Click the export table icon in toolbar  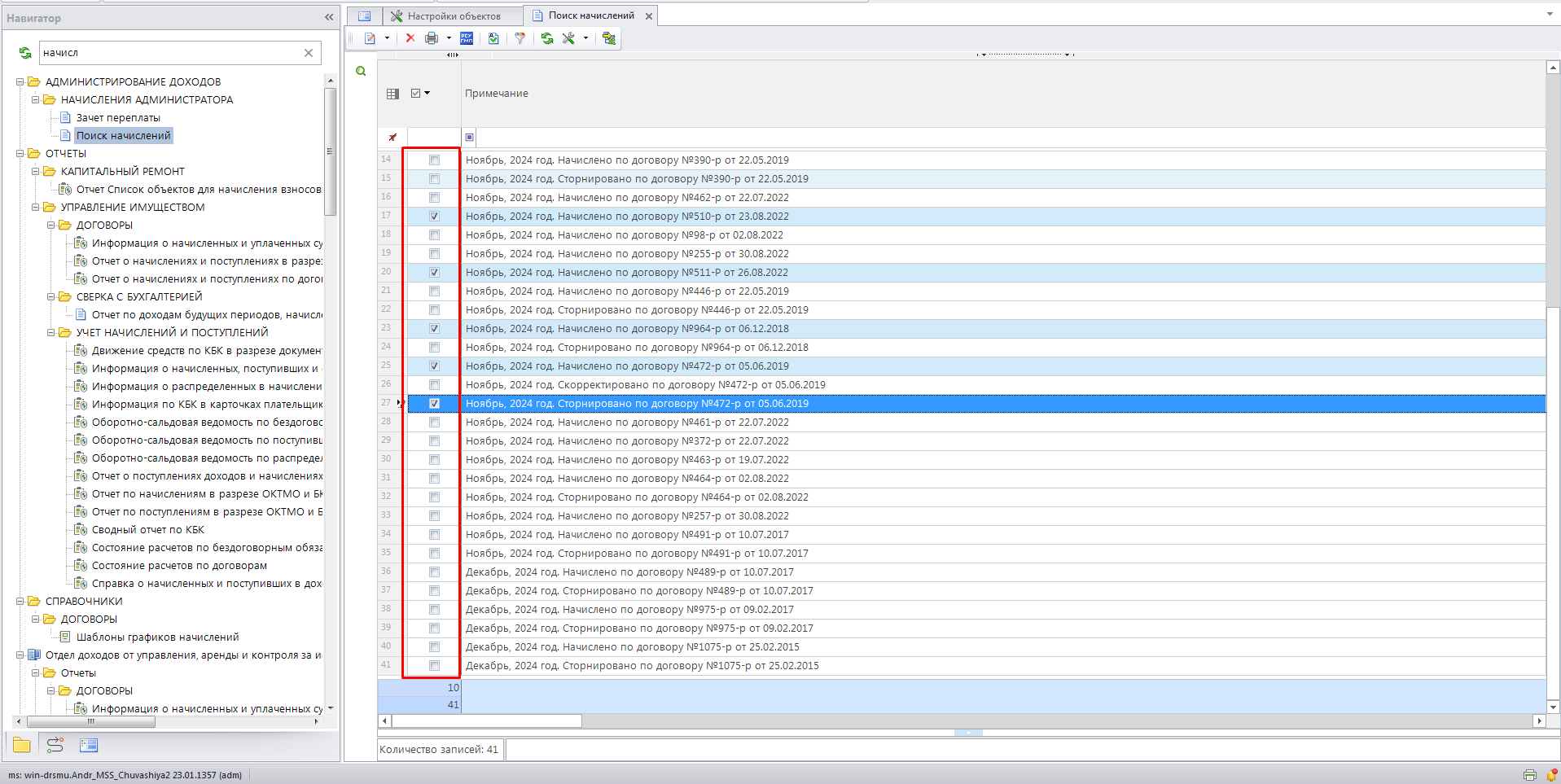coord(609,38)
